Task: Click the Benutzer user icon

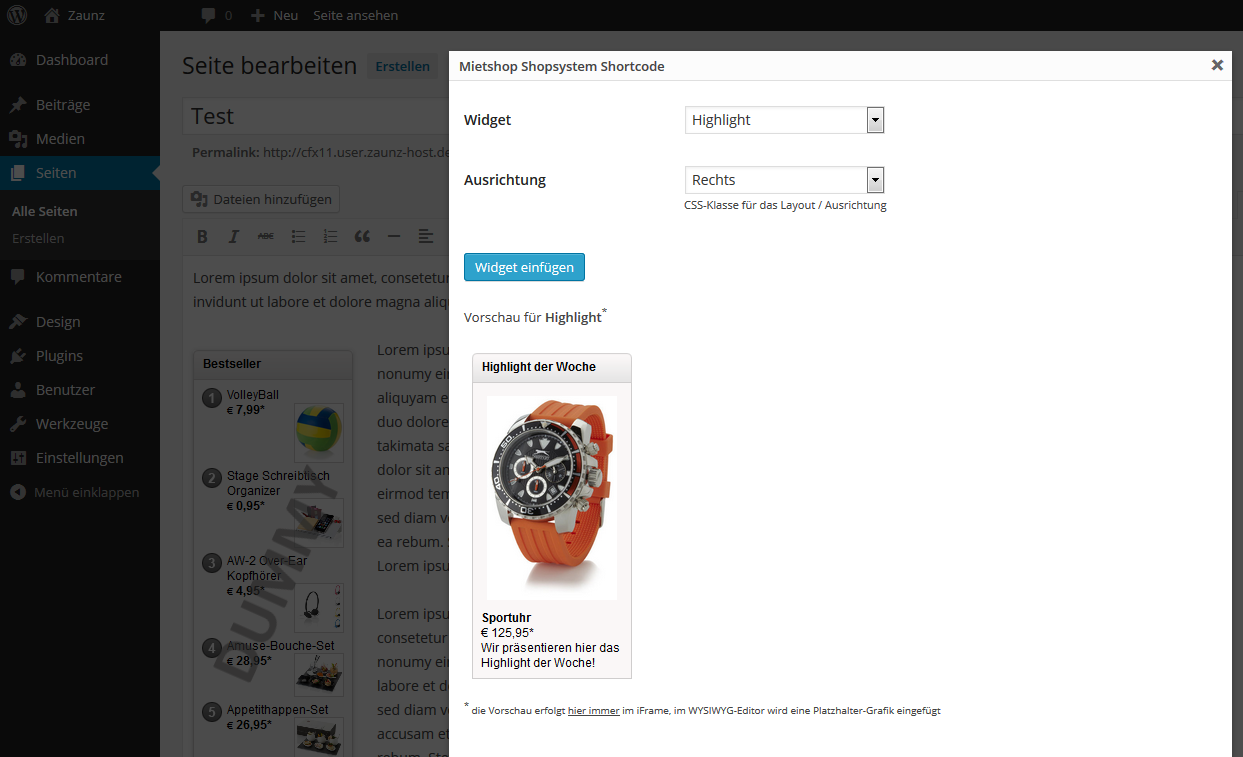Action: click(x=18, y=390)
